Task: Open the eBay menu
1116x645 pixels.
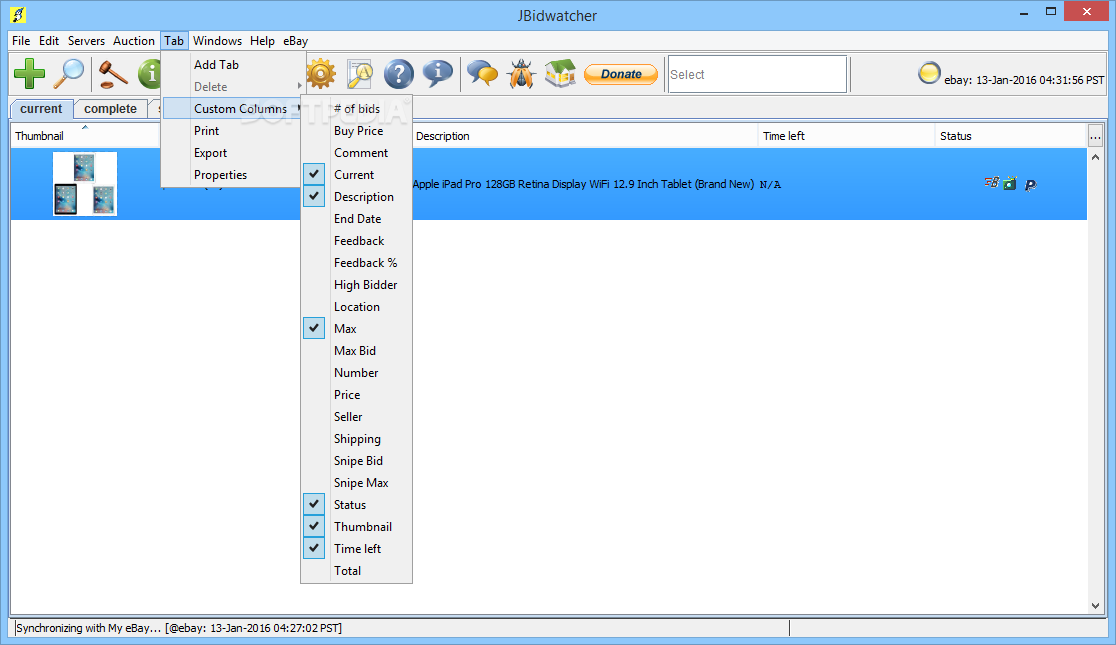Action: pos(295,41)
